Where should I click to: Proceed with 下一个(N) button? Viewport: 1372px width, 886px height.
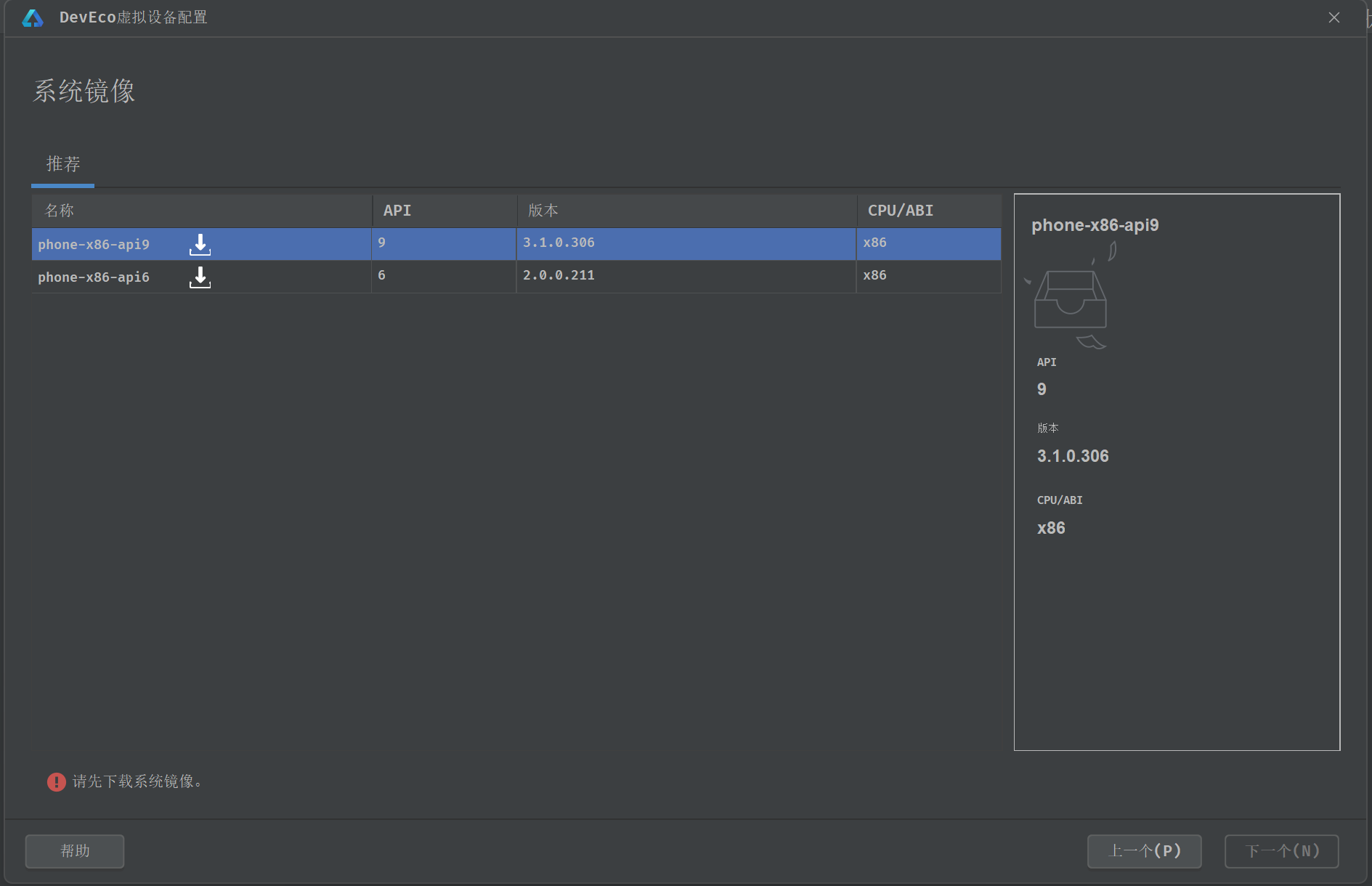point(1282,851)
